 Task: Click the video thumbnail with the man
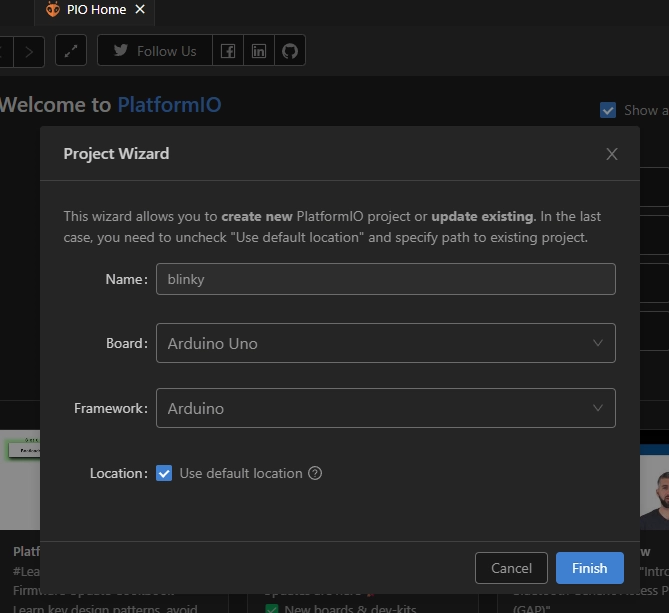click(x=654, y=487)
